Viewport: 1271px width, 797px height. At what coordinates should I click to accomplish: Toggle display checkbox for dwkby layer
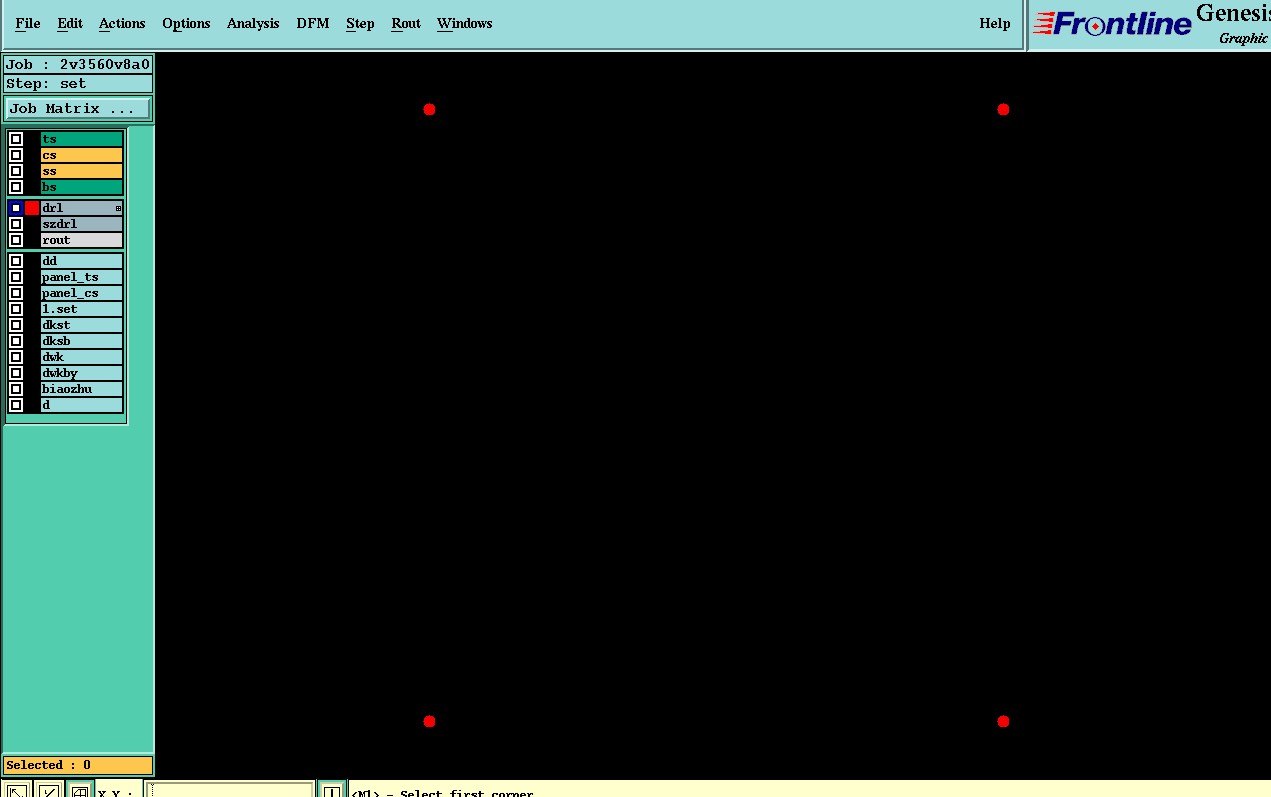click(16, 373)
